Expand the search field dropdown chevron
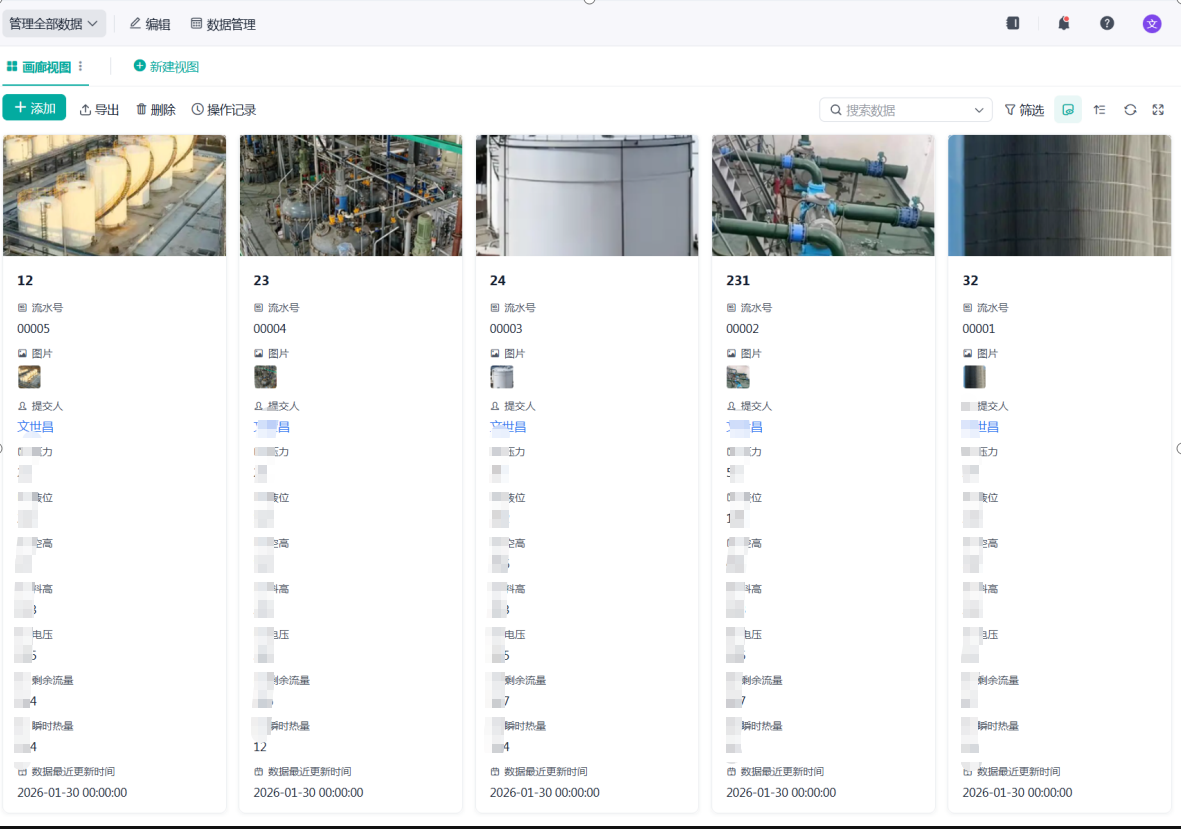Image resolution: width=1181 pixels, height=829 pixels. click(978, 110)
